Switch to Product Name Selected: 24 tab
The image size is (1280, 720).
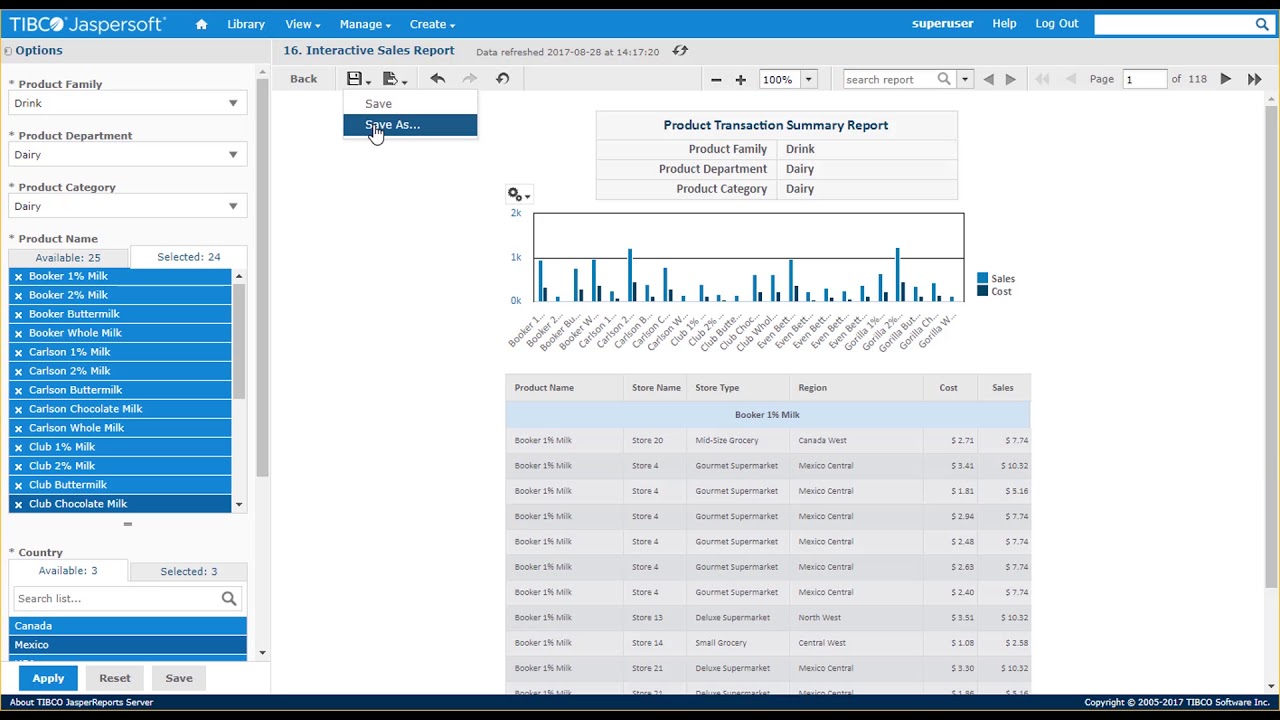click(188, 257)
